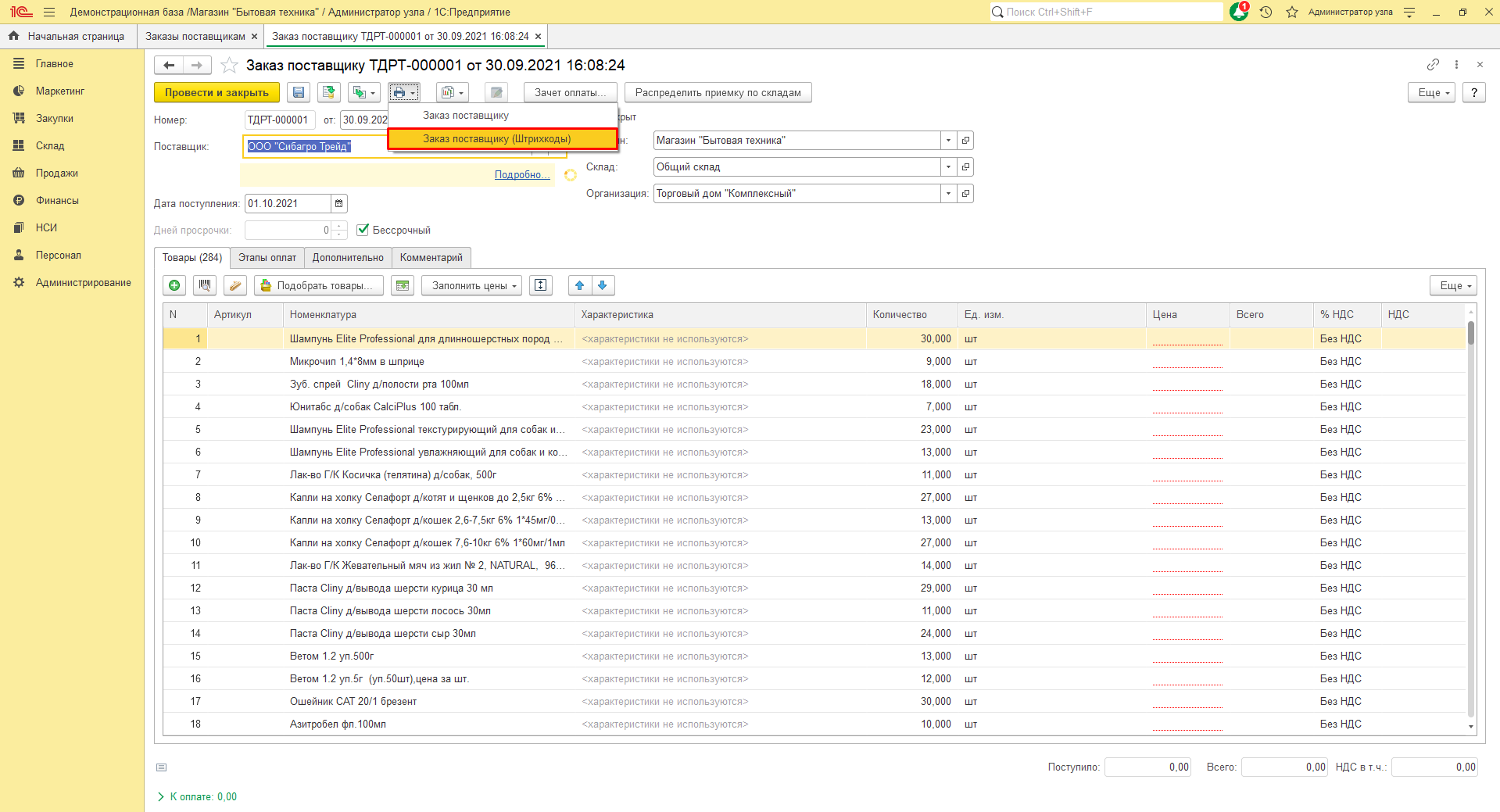
Task: Toggle the Бессрочный checkbox
Action: tap(363, 230)
